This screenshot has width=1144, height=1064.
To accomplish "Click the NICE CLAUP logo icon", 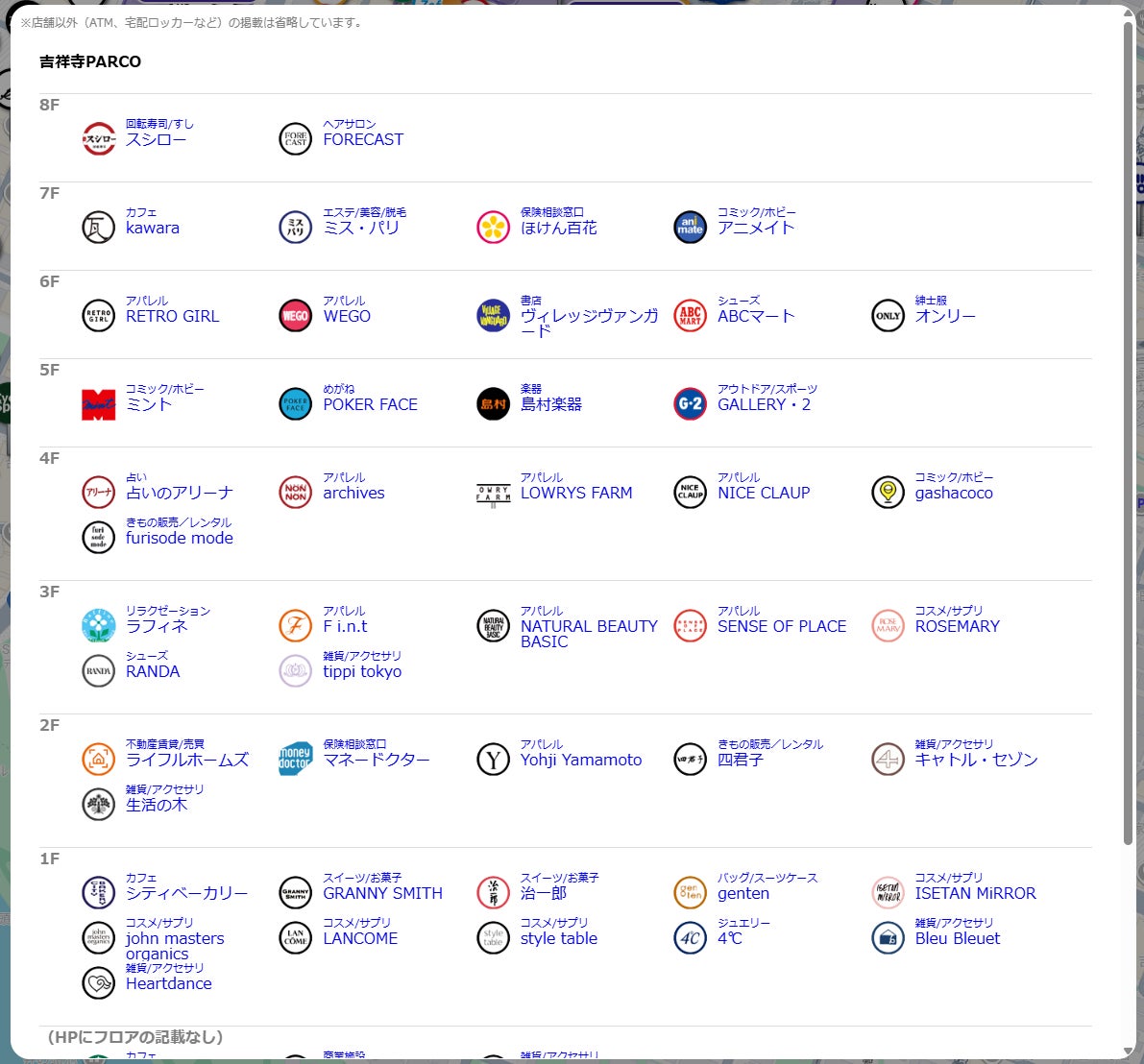I will click(691, 492).
